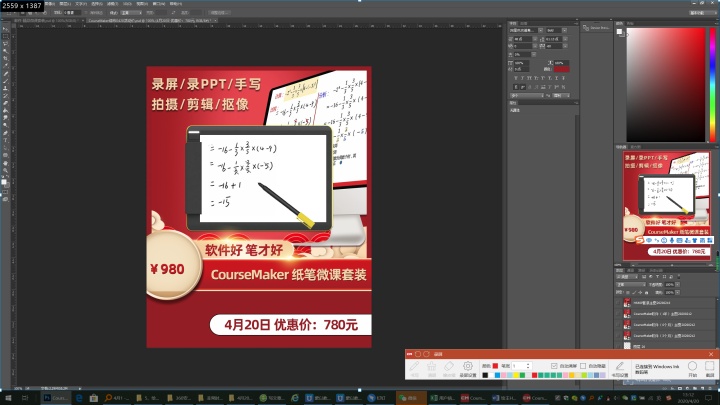Viewport: 720px width, 405px height.
Task: Click faux bold icon in Character panel
Action: (516, 78)
